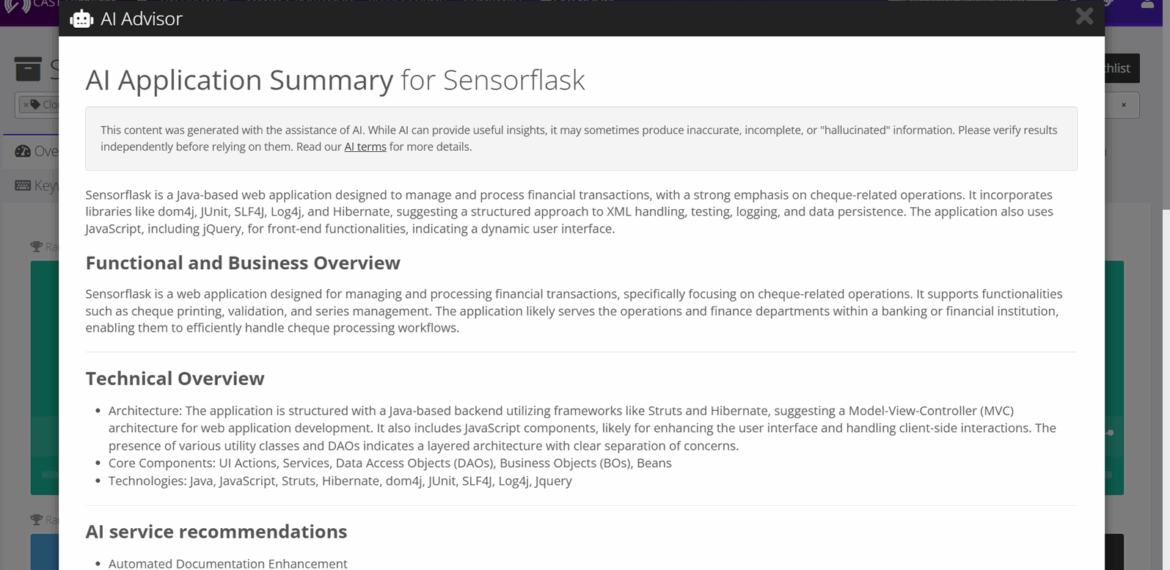Open the user profile icon at the top right

point(1147,5)
